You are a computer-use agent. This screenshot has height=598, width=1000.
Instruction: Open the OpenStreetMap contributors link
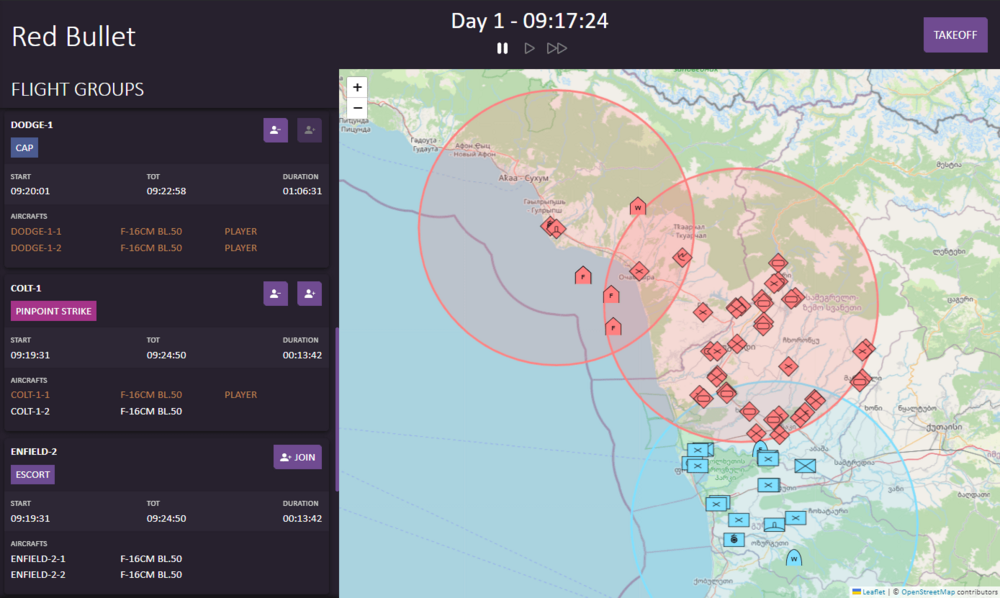tap(927, 592)
